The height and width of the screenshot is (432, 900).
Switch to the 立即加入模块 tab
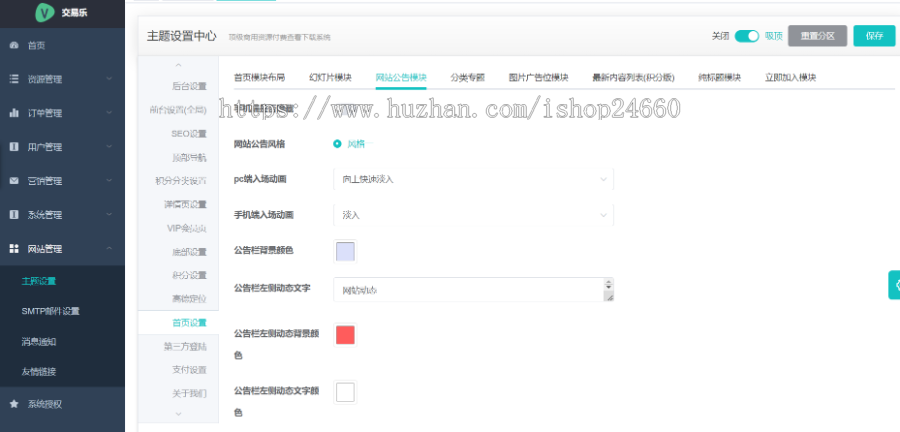tap(790, 77)
